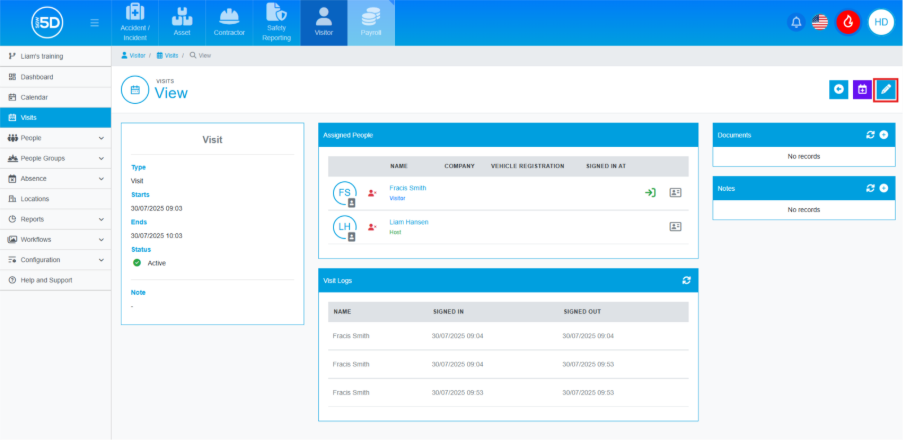The width and height of the screenshot is (903, 441).
Task: Click the View breadcrumb item
Action: click(x=200, y=55)
